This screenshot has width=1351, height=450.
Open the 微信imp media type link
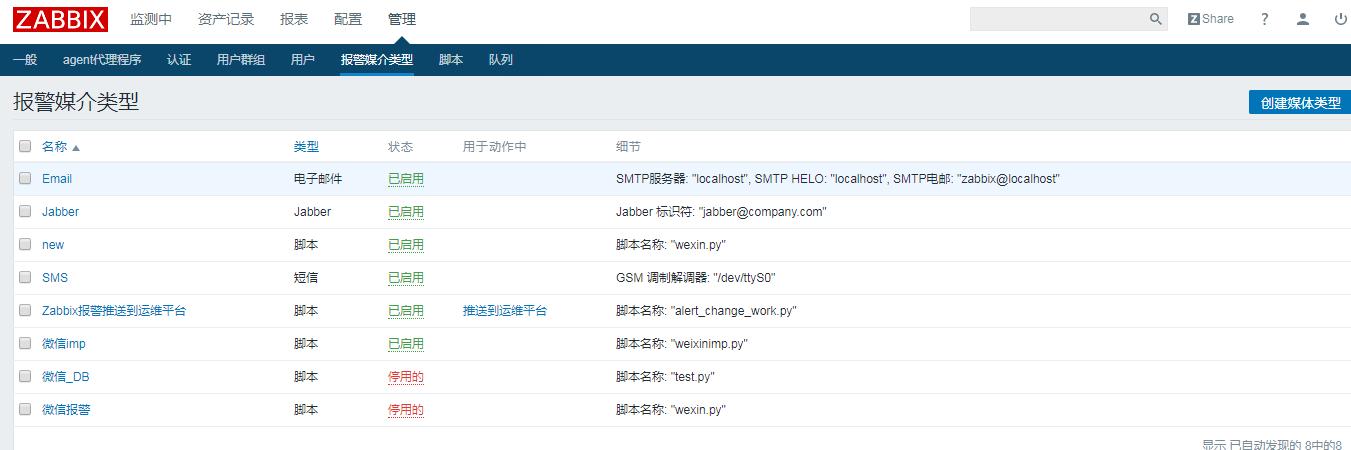pyautogui.click(x=64, y=344)
